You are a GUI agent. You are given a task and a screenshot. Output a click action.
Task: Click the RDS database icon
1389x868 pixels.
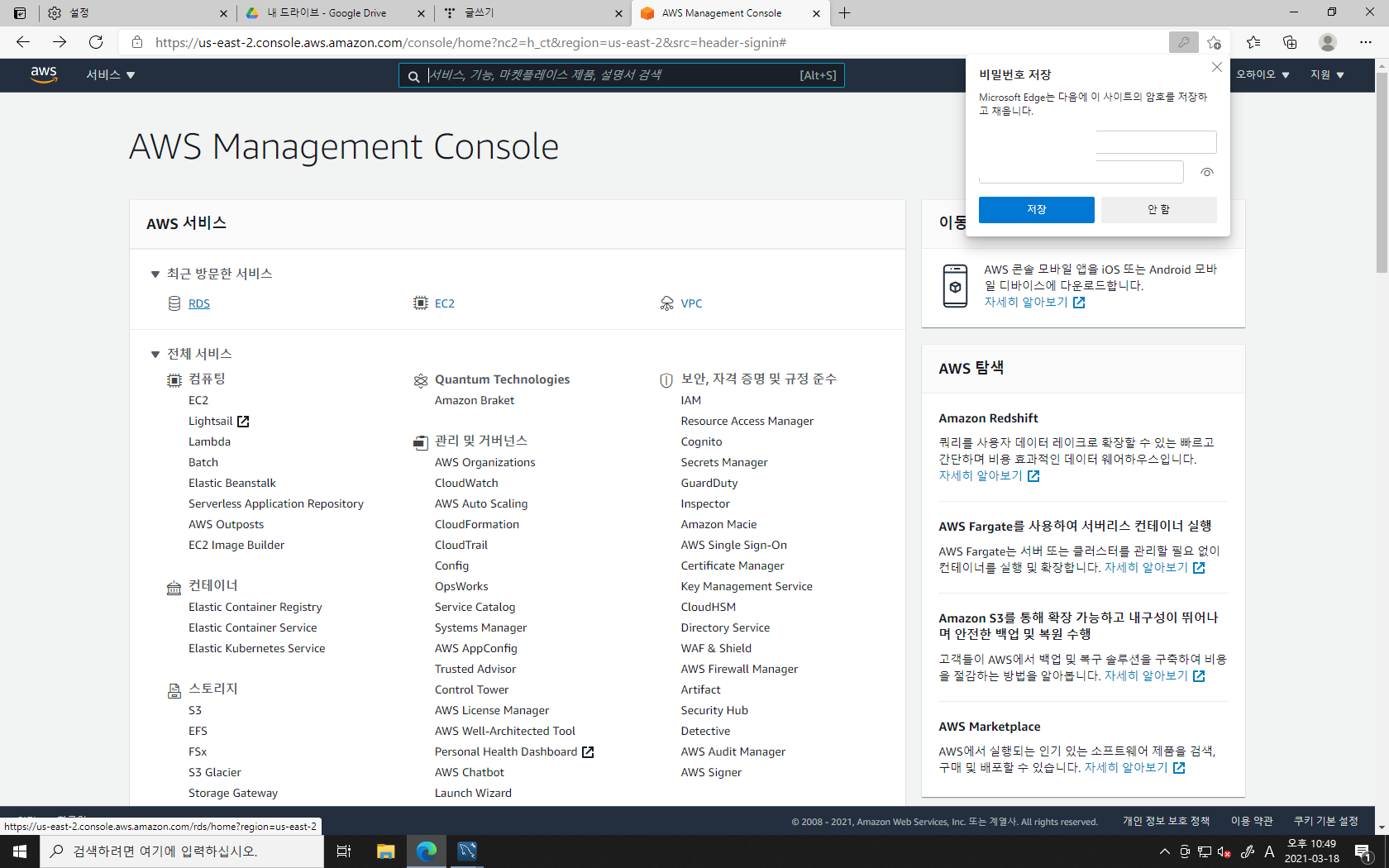174,303
